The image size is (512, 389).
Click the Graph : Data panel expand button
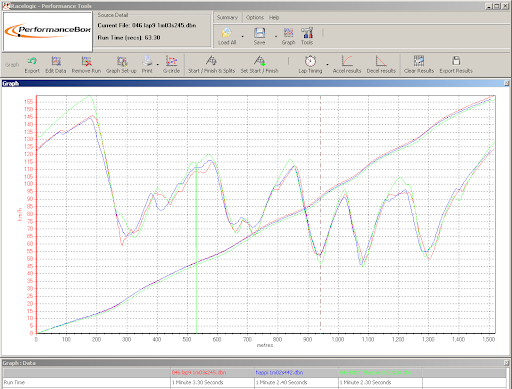[507, 363]
